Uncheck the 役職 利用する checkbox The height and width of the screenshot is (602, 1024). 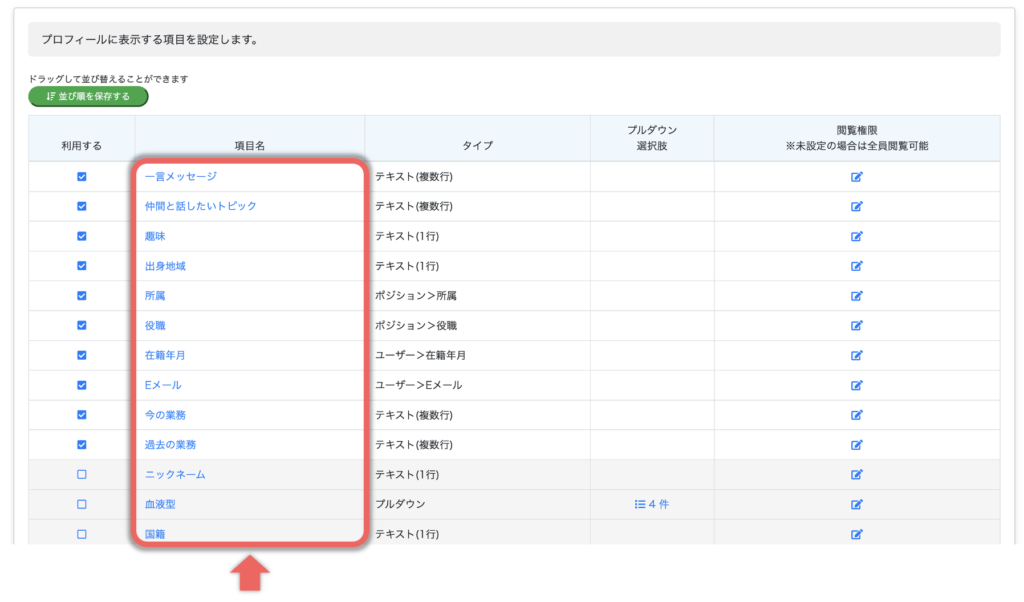pyautogui.click(x=82, y=326)
